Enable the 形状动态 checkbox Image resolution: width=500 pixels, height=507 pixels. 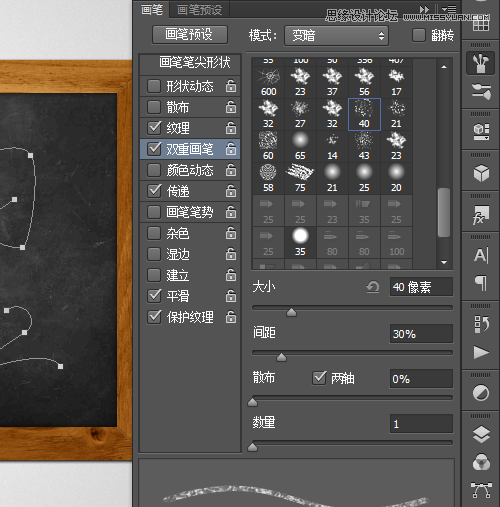[x=154, y=86]
